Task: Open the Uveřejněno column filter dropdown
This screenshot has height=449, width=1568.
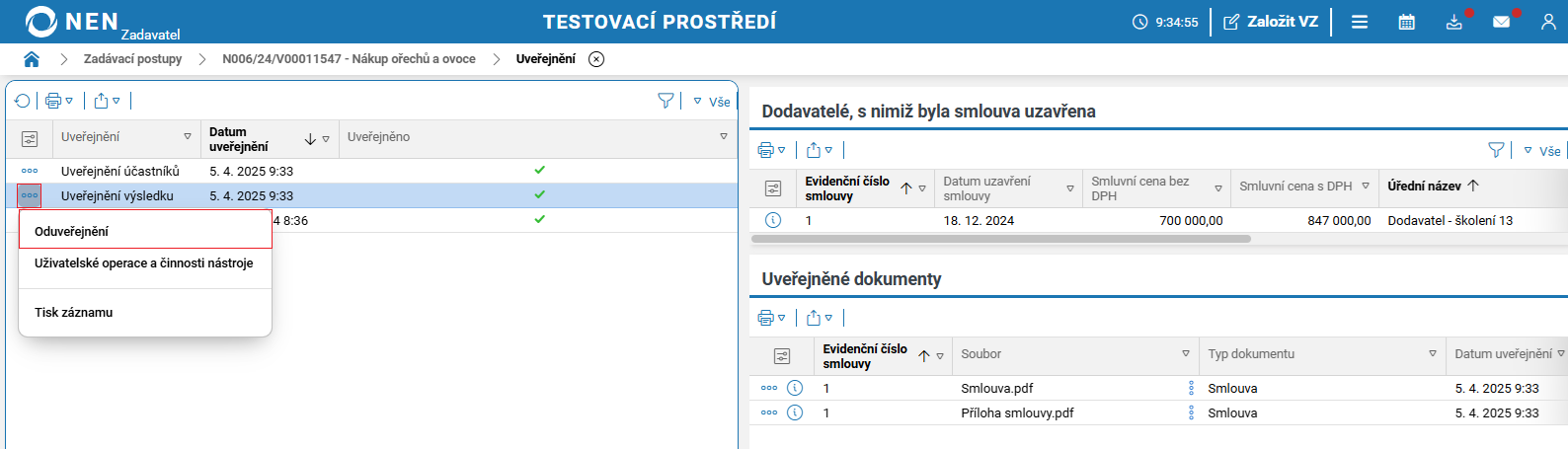Action: pyautogui.click(x=724, y=137)
